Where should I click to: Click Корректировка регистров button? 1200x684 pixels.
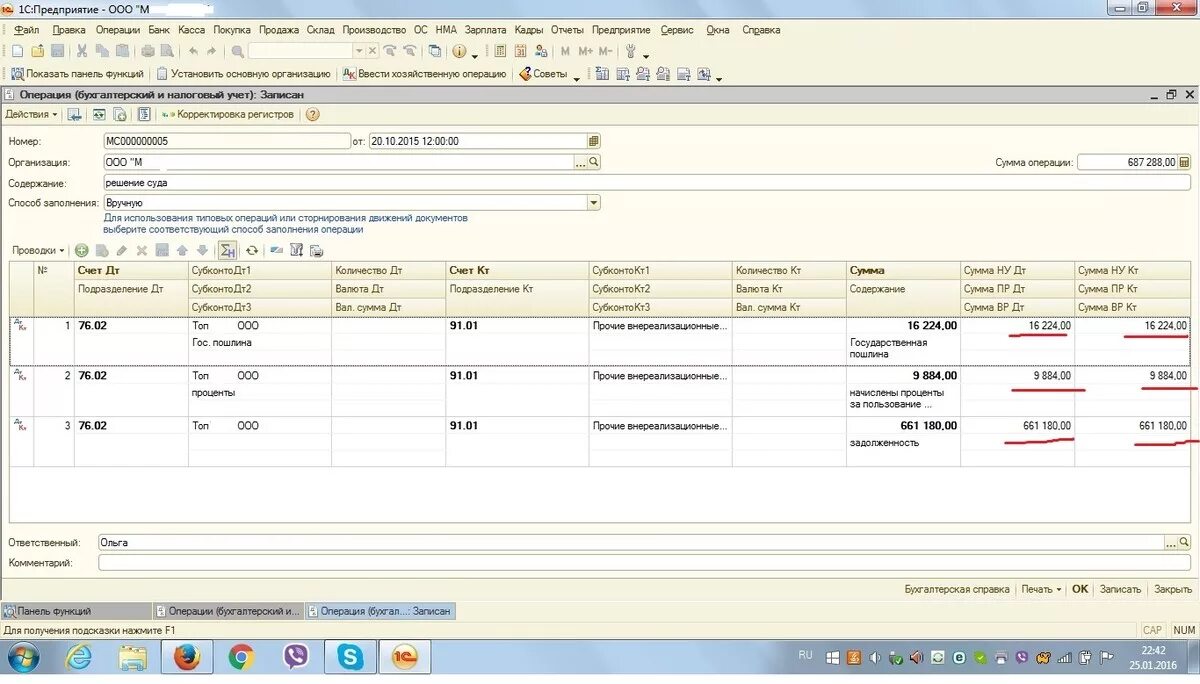[x=228, y=114]
